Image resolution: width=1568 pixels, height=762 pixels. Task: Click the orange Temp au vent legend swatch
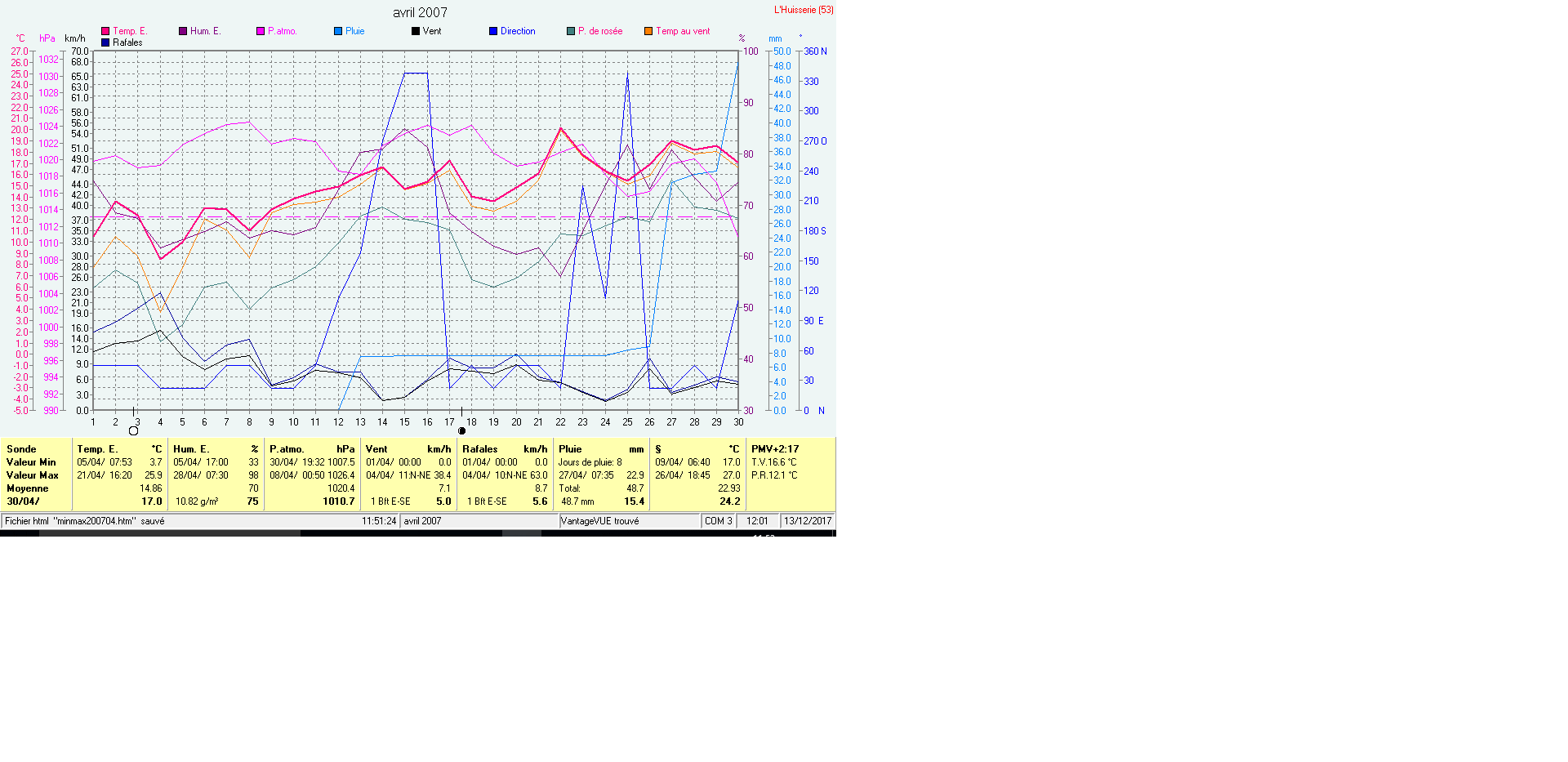648,31
